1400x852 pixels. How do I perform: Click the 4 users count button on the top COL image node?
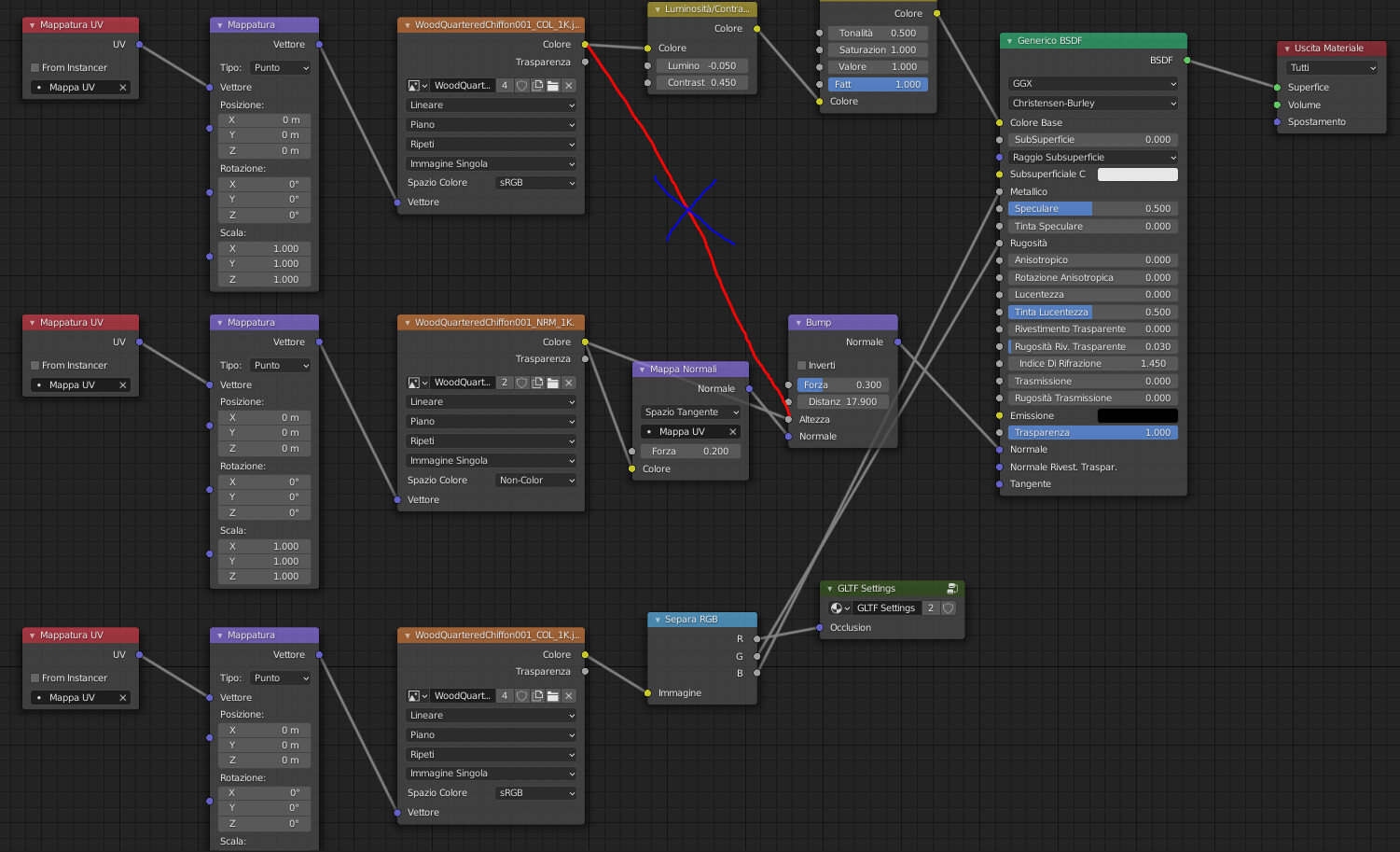click(x=504, y=85)
